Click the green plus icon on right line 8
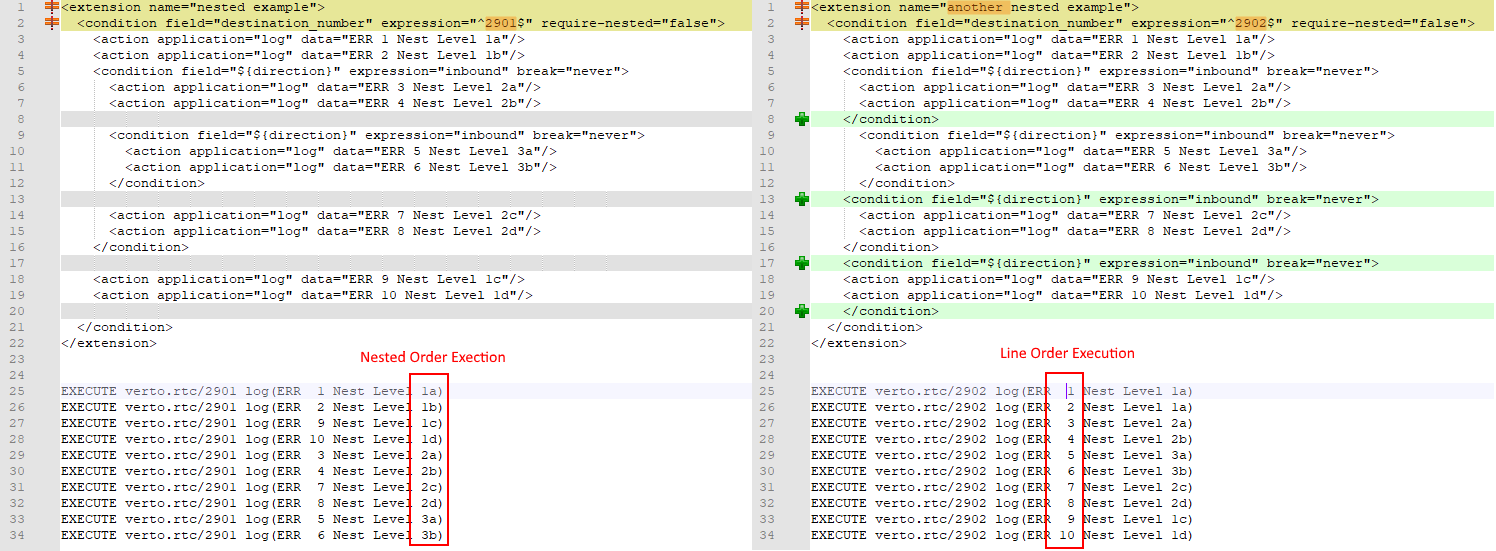 pos(801,119)
